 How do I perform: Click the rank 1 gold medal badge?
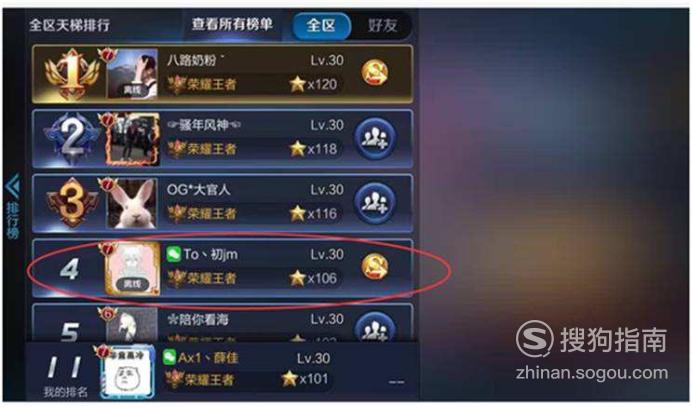(x=72, y=74)
